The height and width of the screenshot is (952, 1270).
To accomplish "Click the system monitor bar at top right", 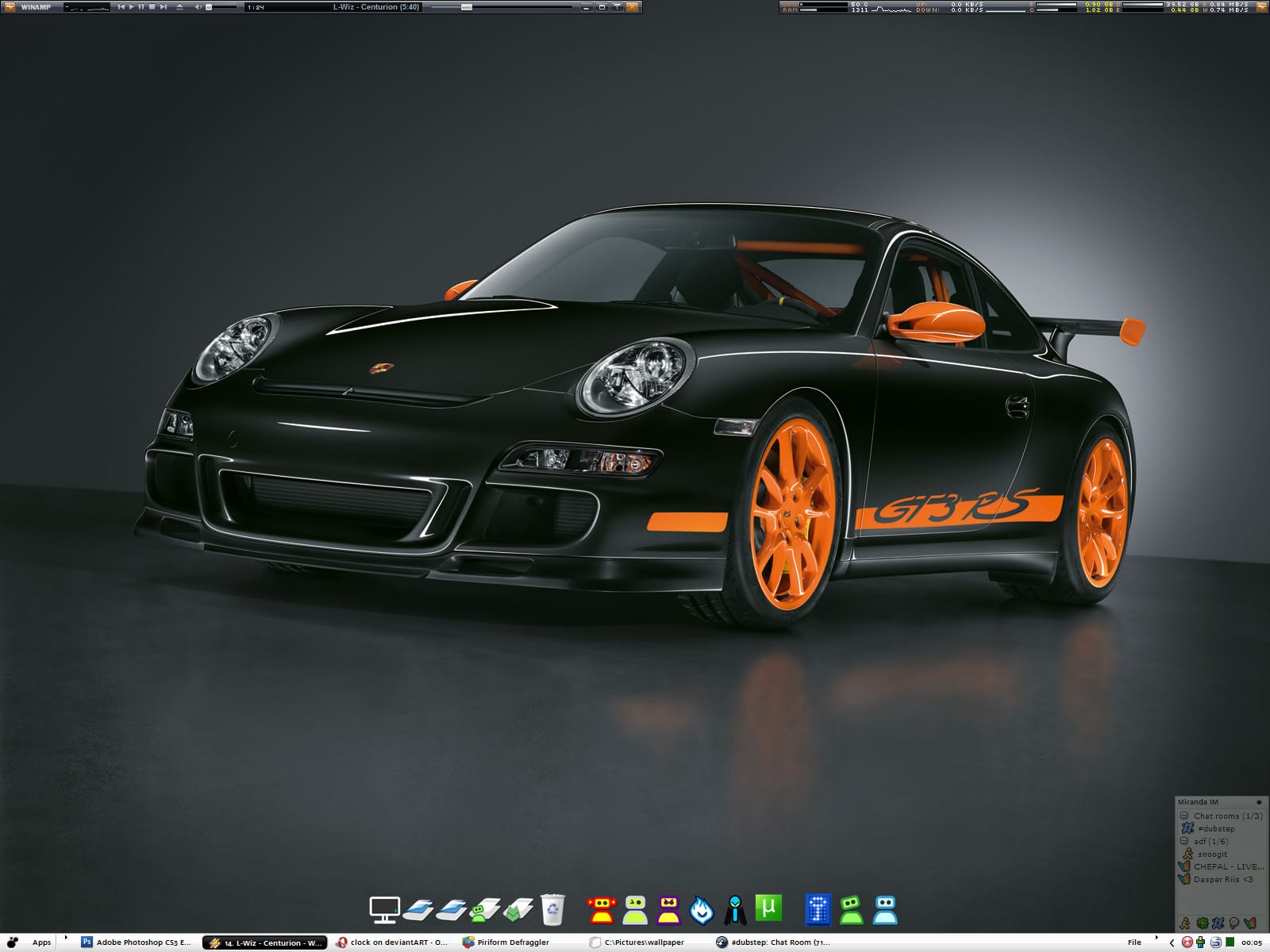I will [1024, 7].
